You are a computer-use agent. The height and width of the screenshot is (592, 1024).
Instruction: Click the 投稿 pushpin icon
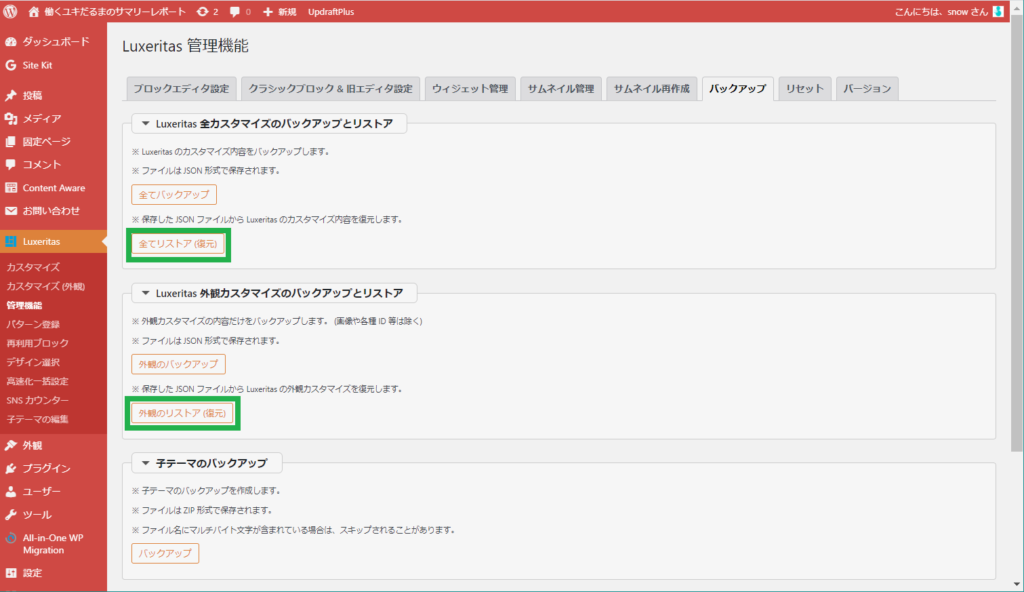[x=10, y=95]
